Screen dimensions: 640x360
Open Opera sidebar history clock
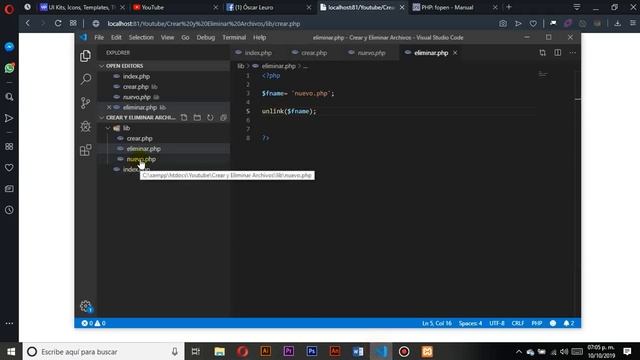click(x=9, y=210)
